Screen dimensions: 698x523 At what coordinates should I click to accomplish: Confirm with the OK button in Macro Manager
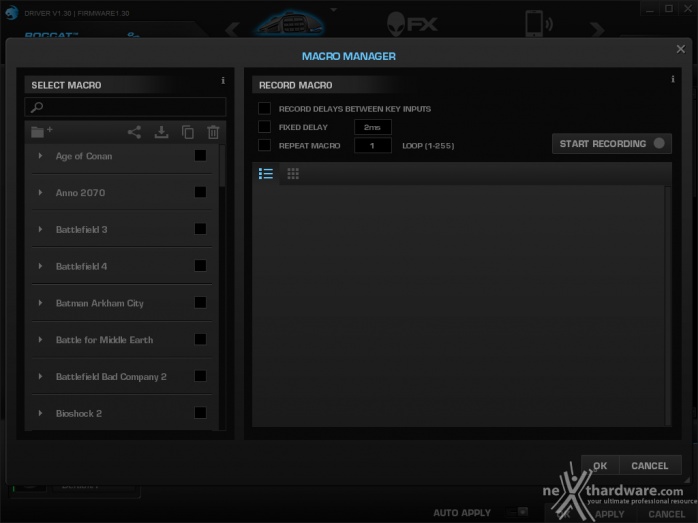pyautogui.click(x=600, y=466)
